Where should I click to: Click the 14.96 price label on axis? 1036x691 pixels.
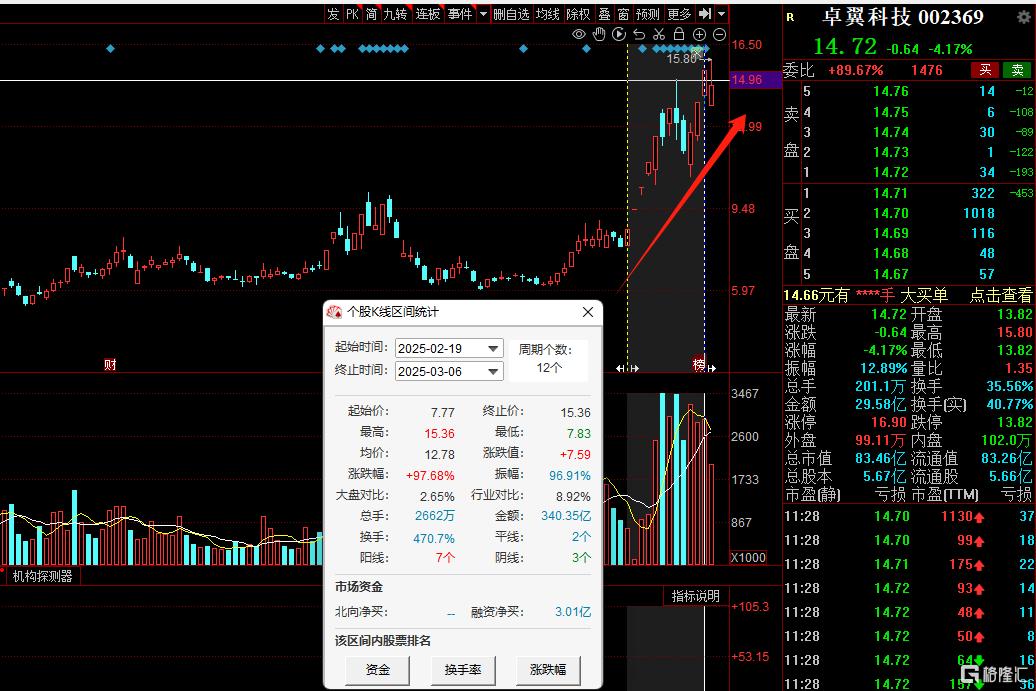pyautogui.click(x=755, y=80)
